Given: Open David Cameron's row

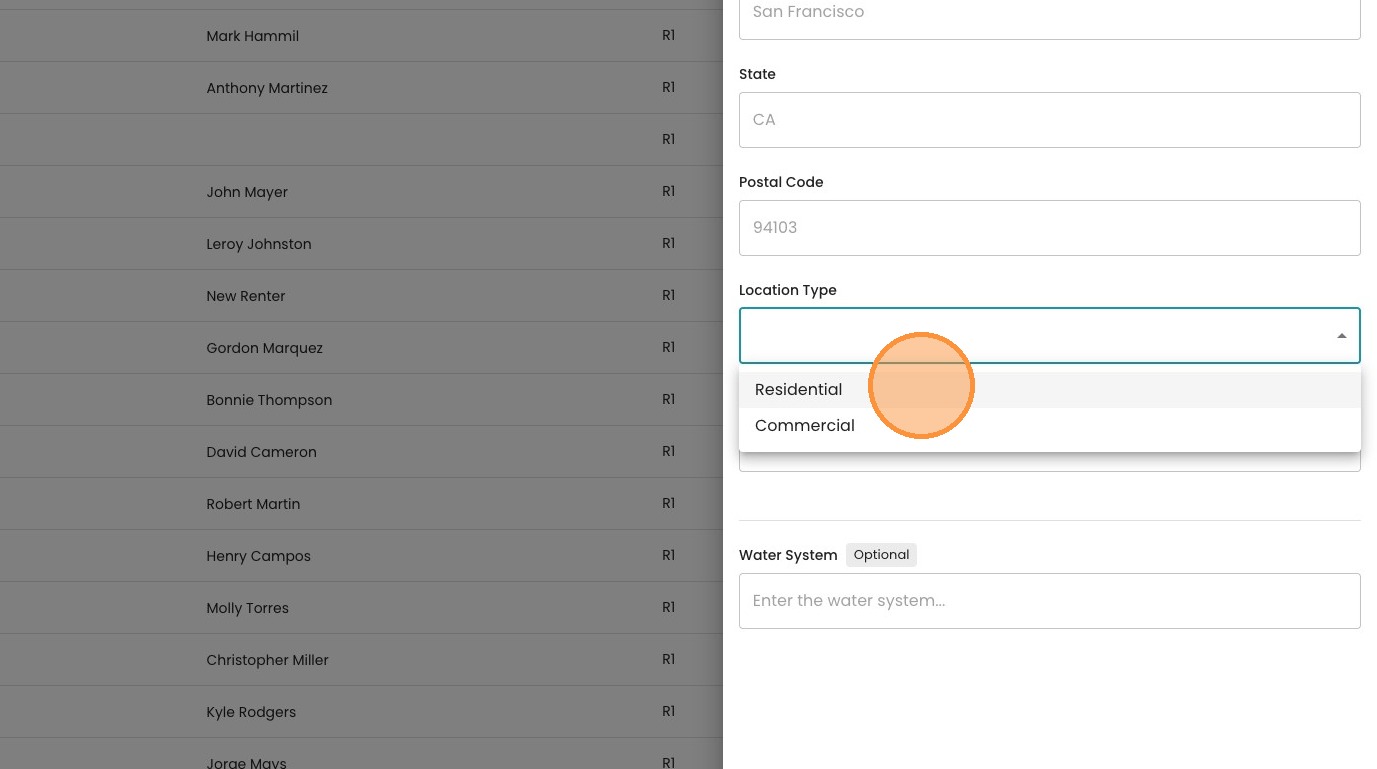Looking at the screenshot, I should tap(262, 452).
